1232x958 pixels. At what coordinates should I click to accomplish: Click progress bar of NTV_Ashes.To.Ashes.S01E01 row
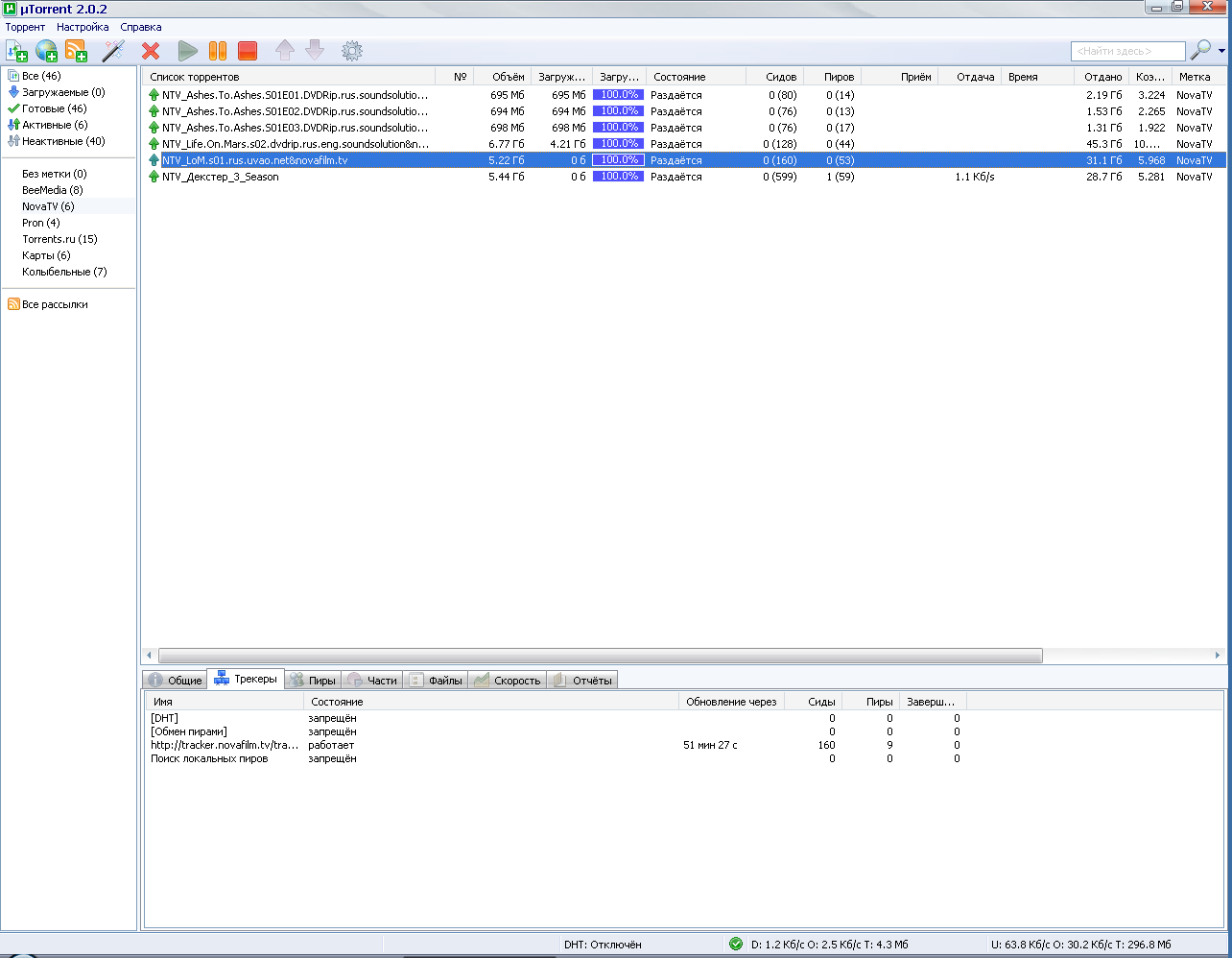618,95
